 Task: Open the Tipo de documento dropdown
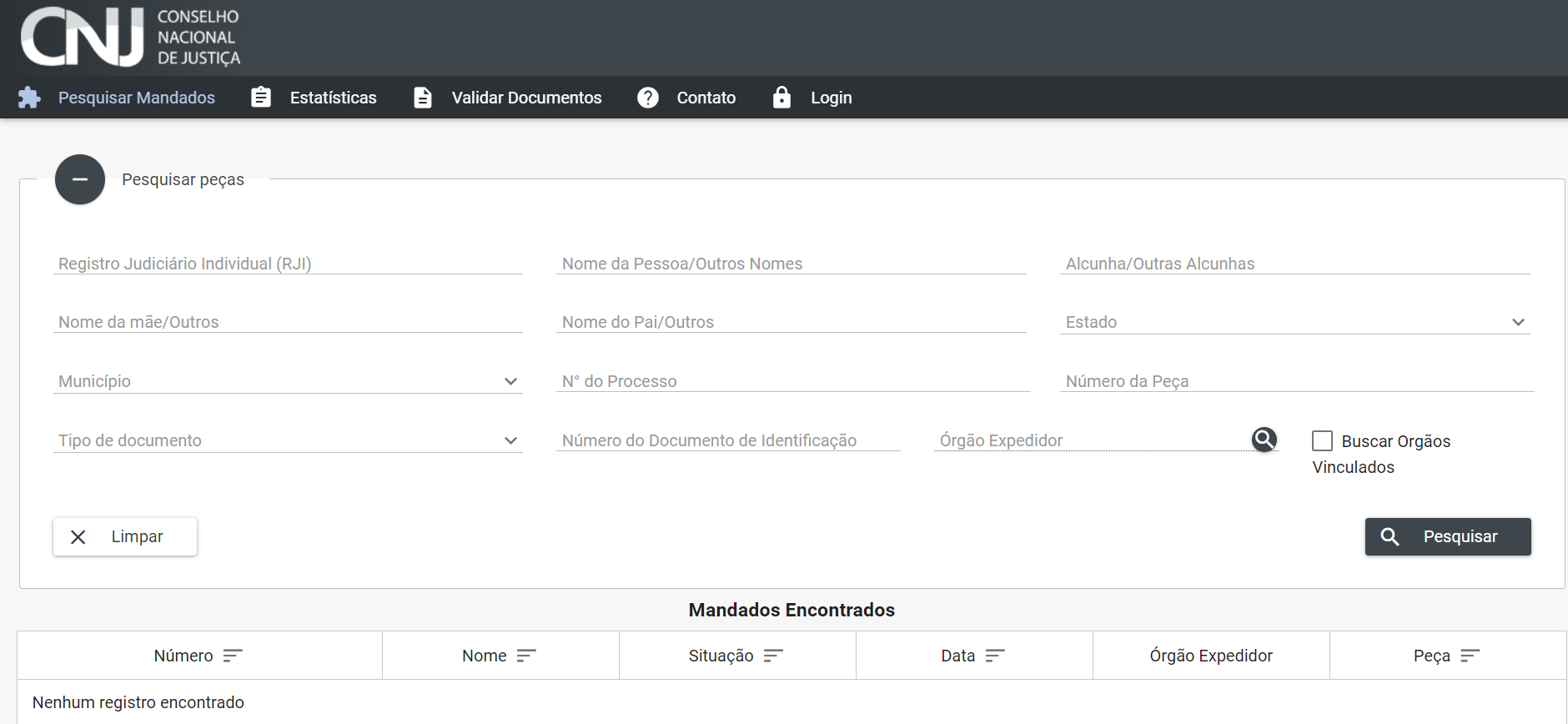point(287,440)
